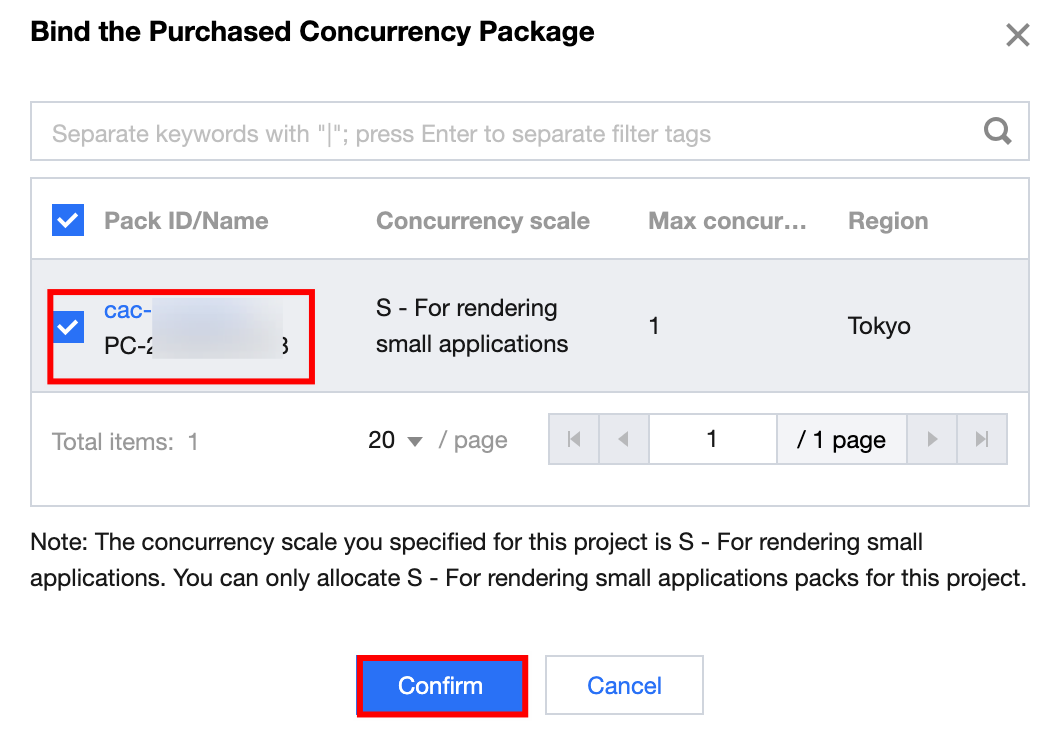
Task: Focus the keyword filter search field
Action: [x=500, y=133]
